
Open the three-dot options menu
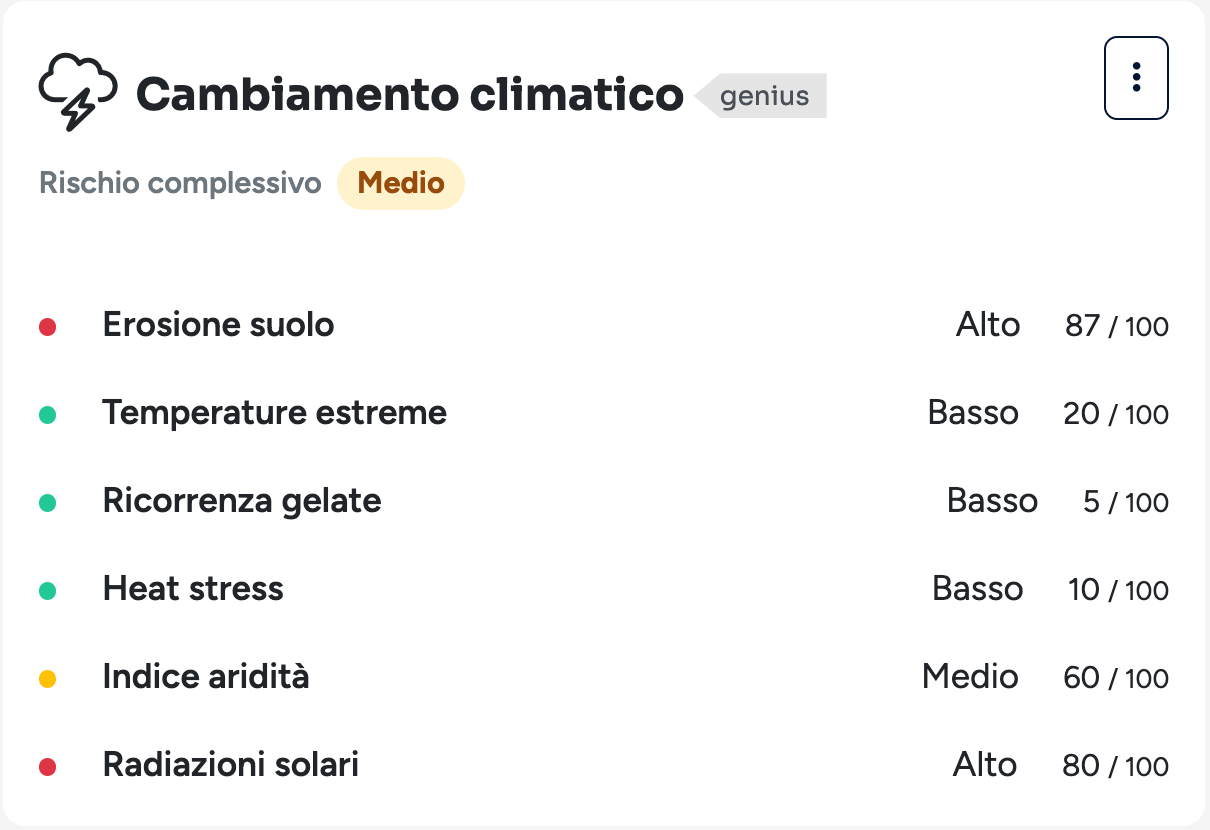coord(1136,78)
